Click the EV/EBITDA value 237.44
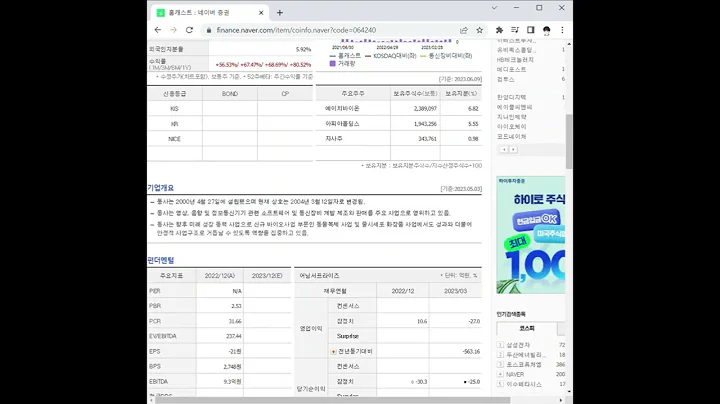The height and width of the screenshot is (404, 720). (x=234, y=336)
